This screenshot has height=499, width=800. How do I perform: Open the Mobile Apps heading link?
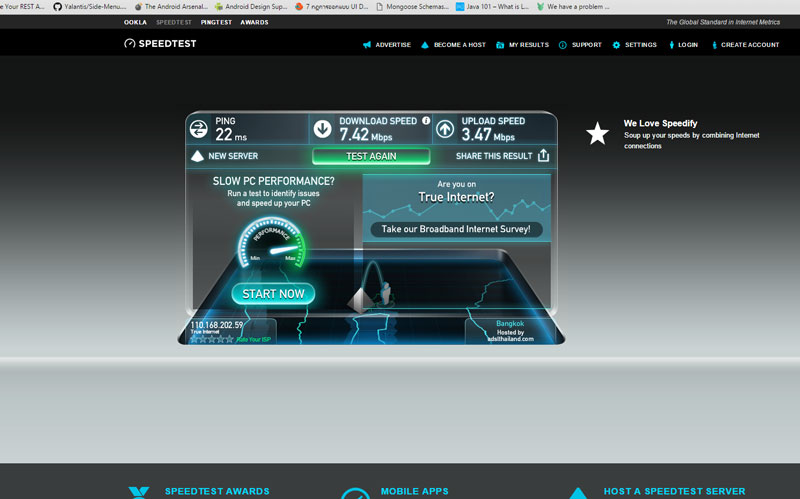414,491
